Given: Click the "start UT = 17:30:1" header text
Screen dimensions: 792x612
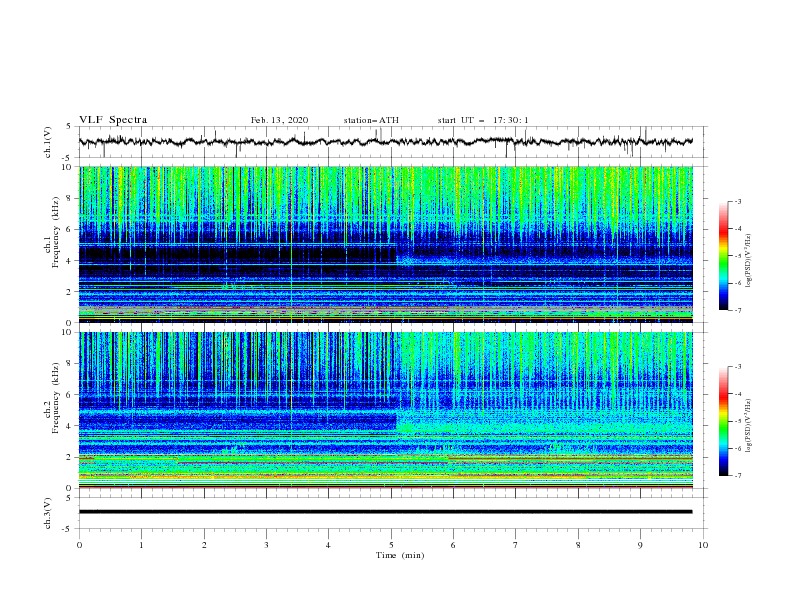Looking at the screenshot, I should click(483, 120).
